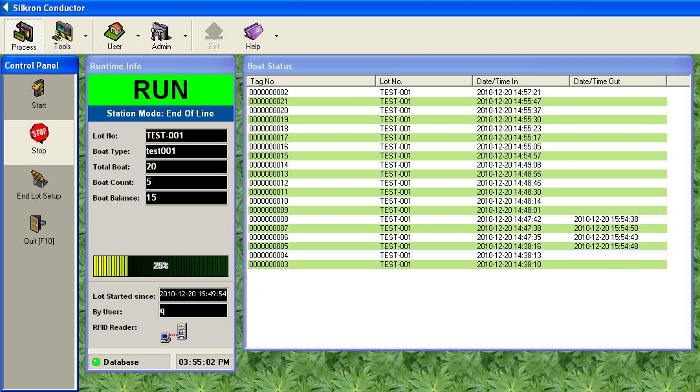This screenshot has height=392, width=700.
Task: Select row with tag 0000000011
Action: click(457, 192)
